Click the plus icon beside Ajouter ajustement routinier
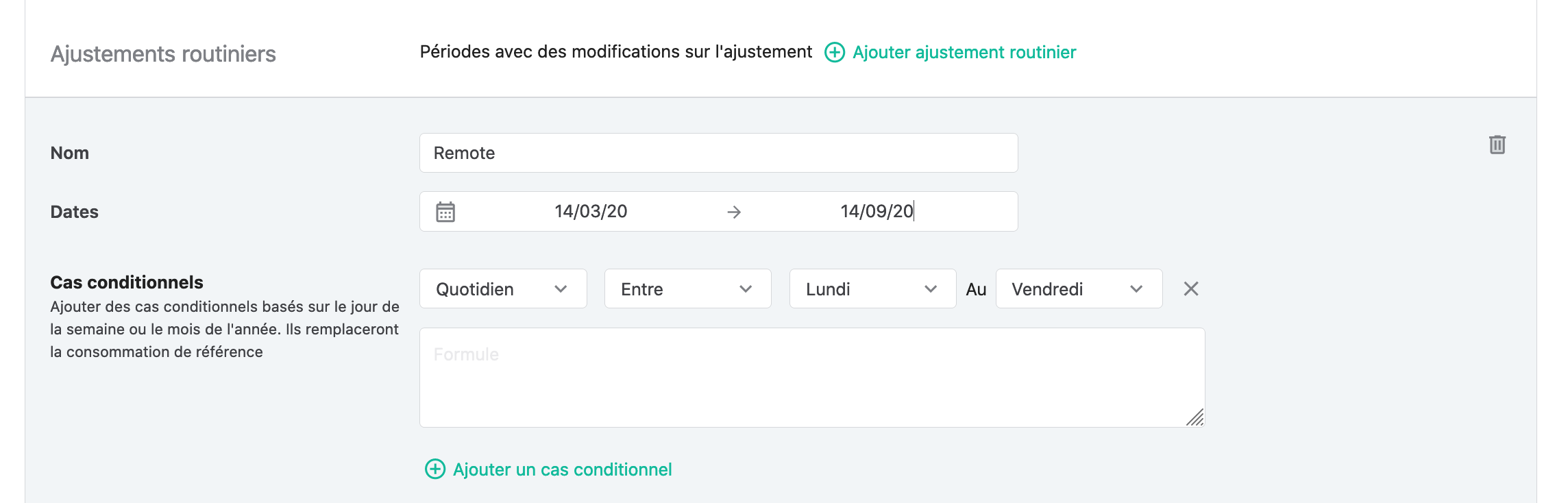Image resolution: width=1568 pixels, height=503 pixels. tap(834, 52)
